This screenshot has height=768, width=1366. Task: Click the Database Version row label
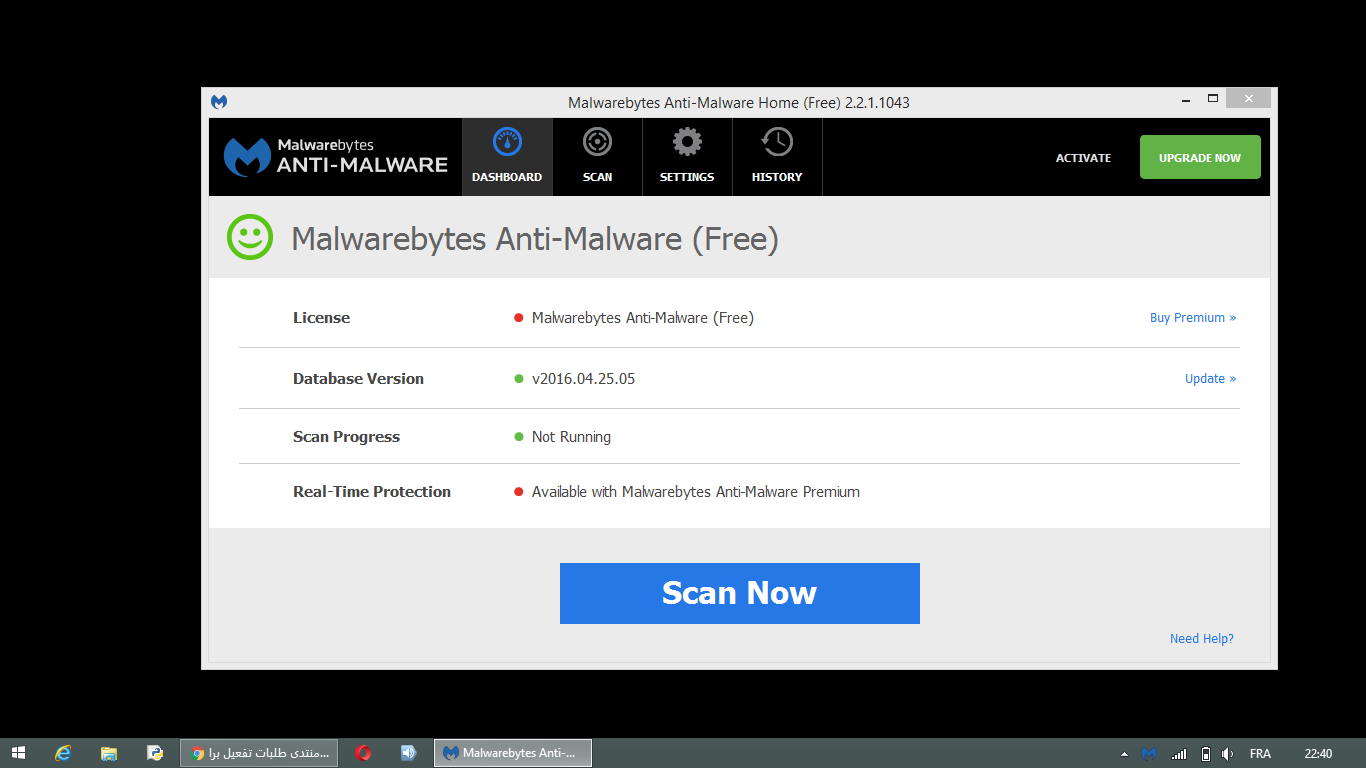click(358, 379)
